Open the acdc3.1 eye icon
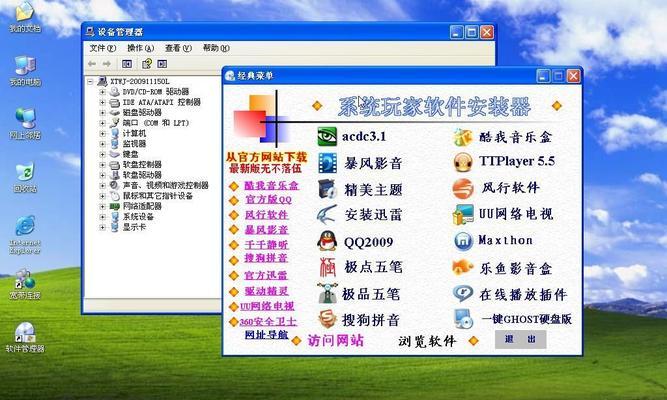The width and height of the screenshot is (667, 400). (x=327, y=137)
